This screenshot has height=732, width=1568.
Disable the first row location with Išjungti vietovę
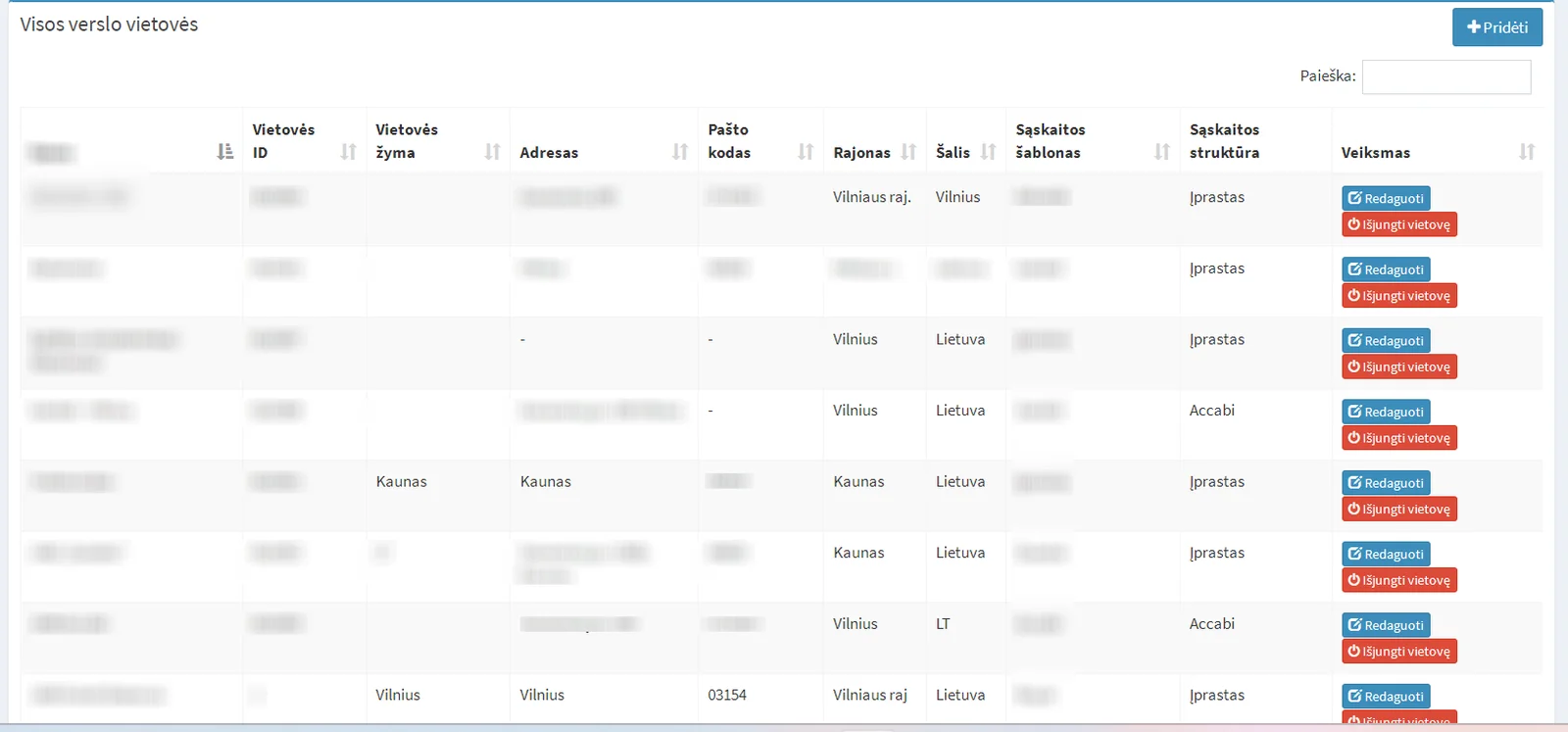[1398, 224]
